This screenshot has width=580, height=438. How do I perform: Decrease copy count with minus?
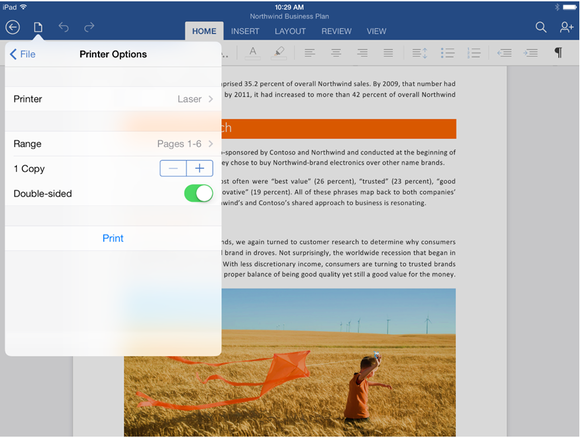click(173, 169)
